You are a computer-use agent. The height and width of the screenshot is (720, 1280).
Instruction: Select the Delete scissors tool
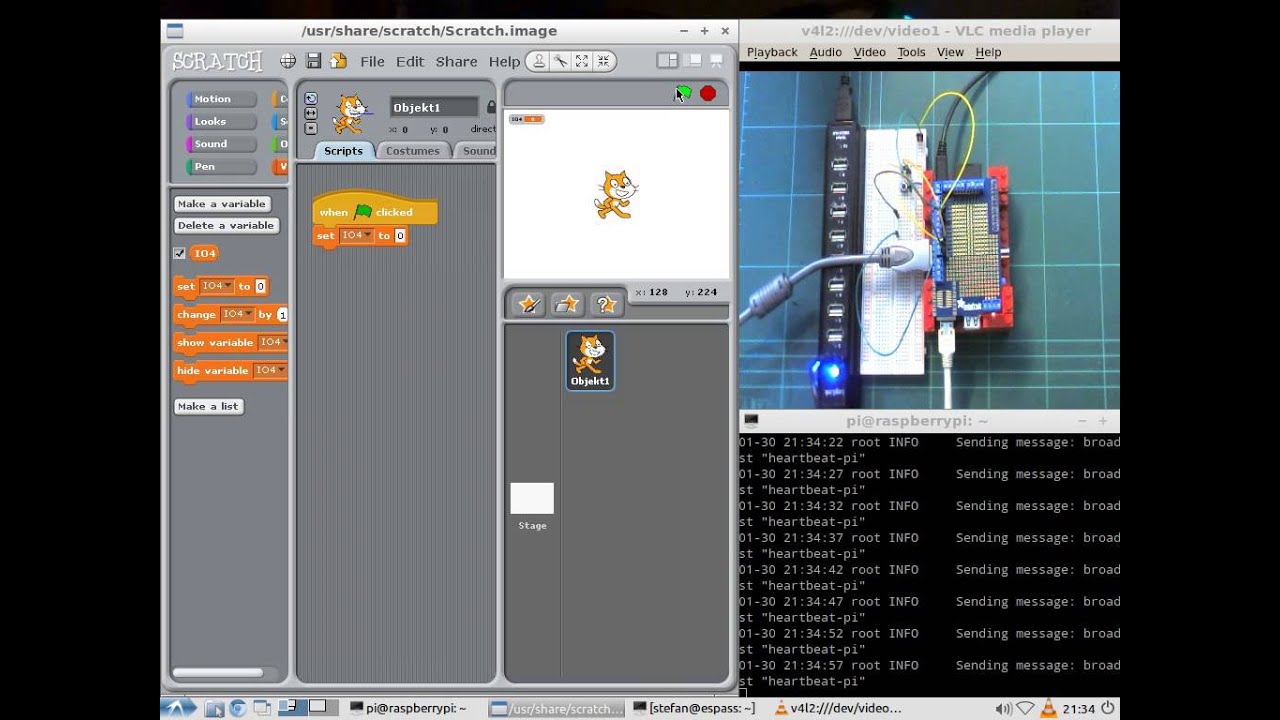(x=560, y=61)
